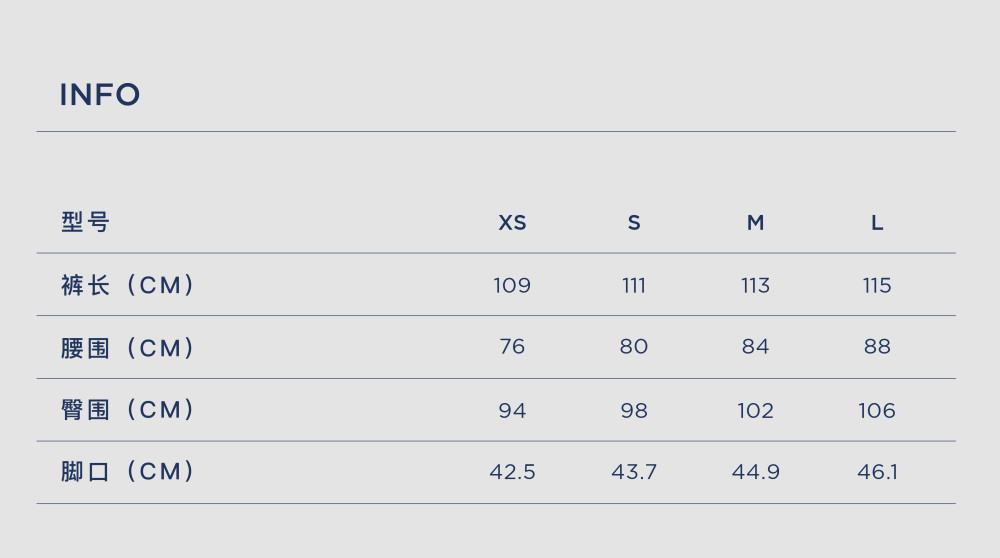Click the 115 pants length value
Screen dimensions: 1000x558
click(877, 285)
